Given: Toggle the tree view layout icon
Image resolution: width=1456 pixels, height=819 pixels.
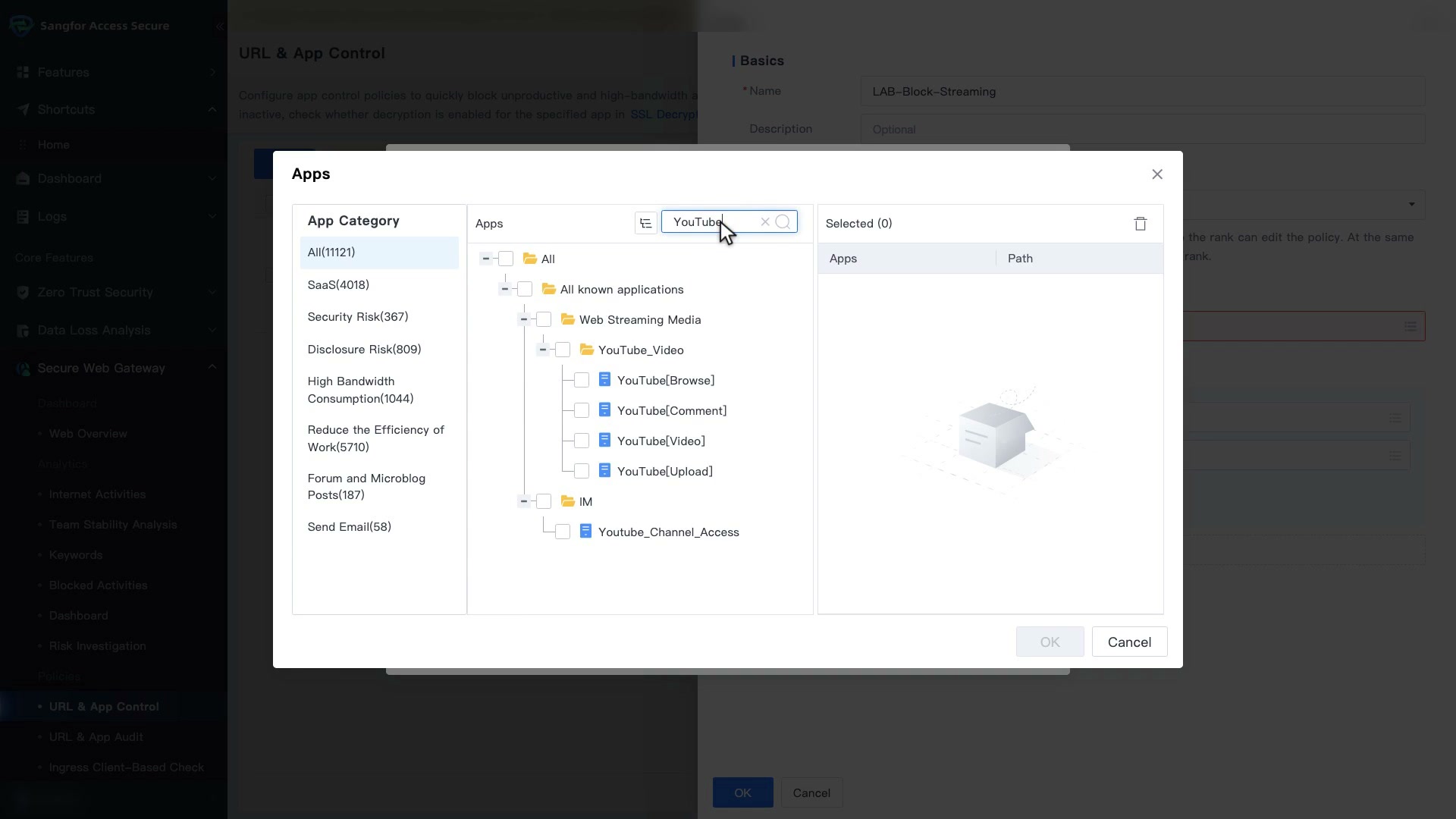Looking at the screenshot, I should tap(645, 223).
